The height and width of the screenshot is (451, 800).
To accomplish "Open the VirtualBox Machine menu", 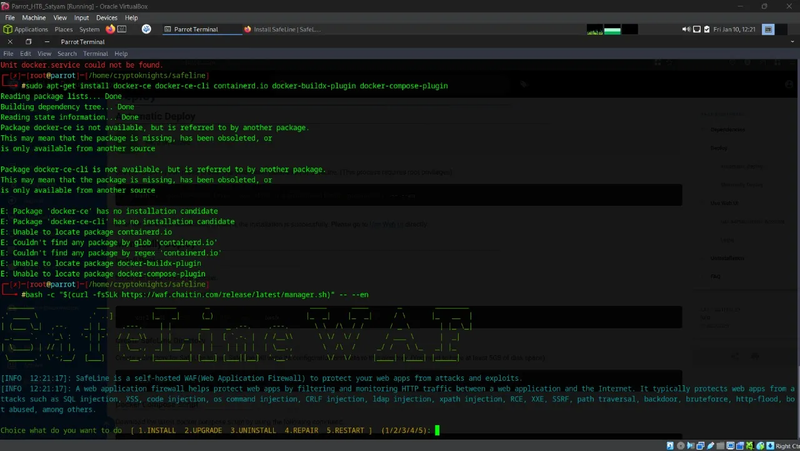I will point(34,17).
